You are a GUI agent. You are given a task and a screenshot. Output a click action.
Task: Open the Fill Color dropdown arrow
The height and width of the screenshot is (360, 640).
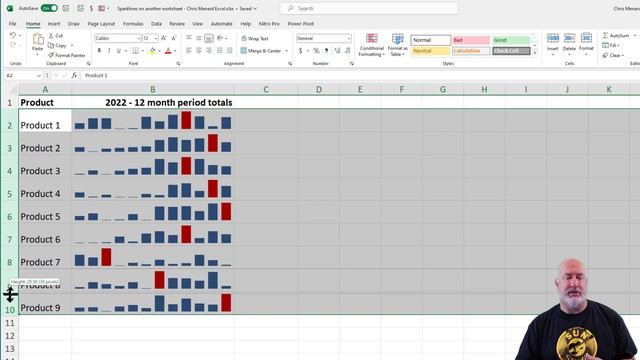click(x=159, y=51)
